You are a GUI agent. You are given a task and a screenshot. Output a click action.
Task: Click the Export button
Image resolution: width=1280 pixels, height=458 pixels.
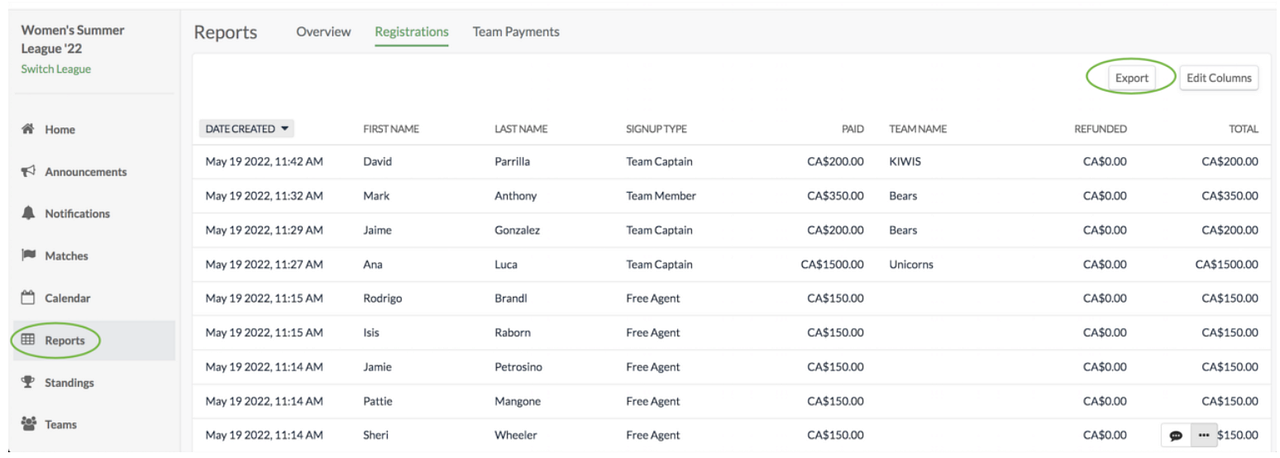tap(1132, 78)
